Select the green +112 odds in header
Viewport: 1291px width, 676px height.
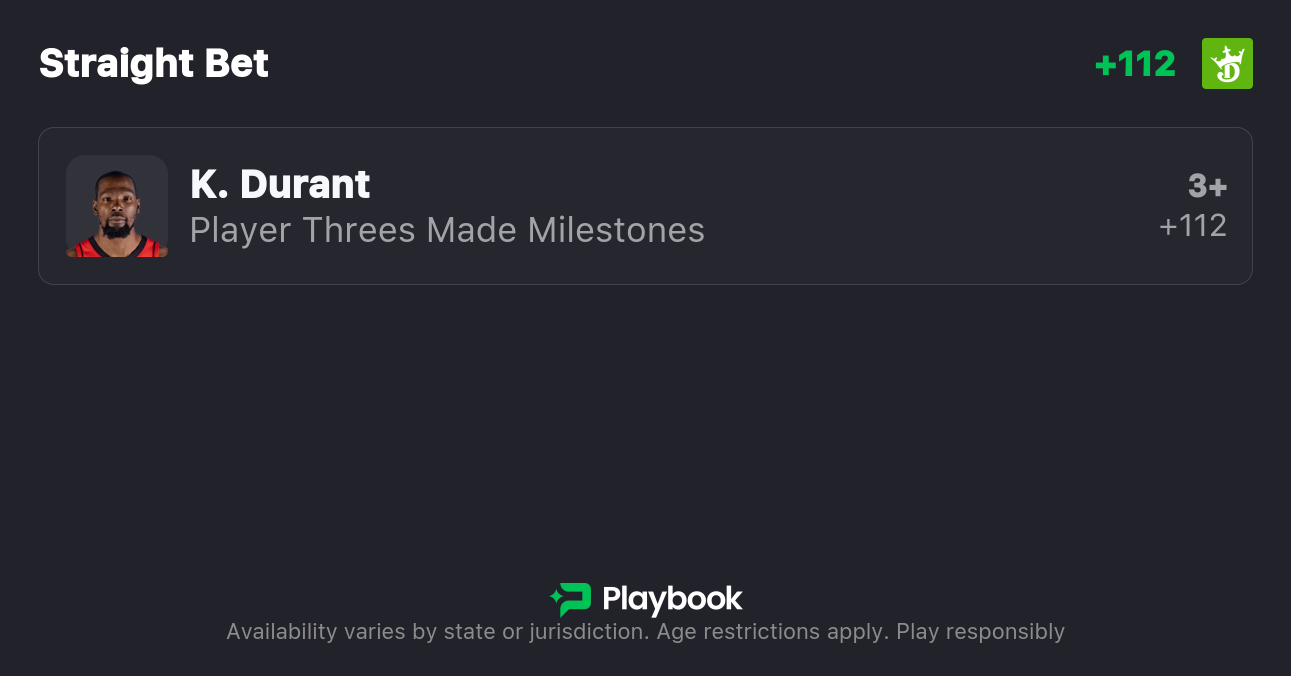pos(1135,64)
